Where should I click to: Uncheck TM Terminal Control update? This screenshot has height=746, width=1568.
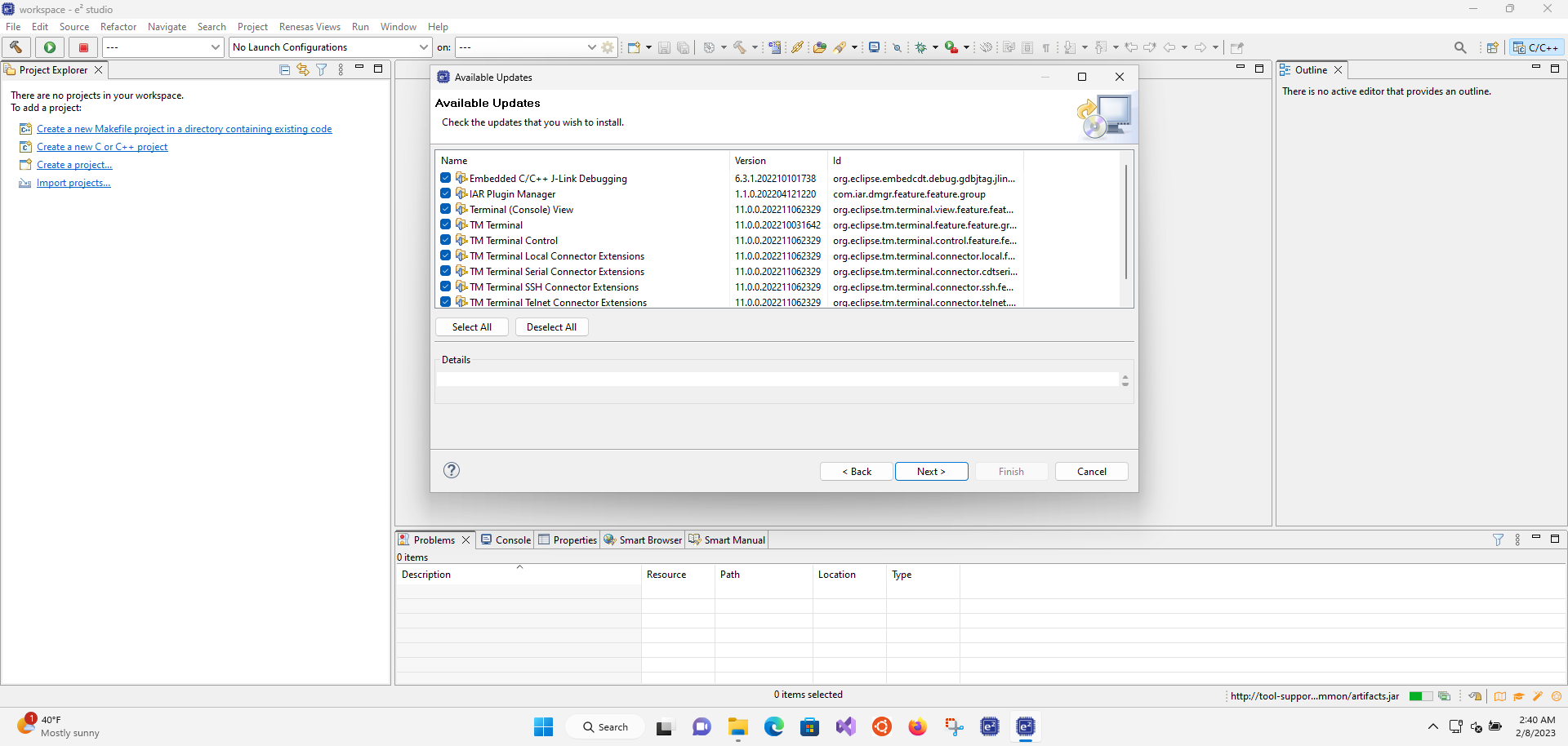[x=445, y=240]
